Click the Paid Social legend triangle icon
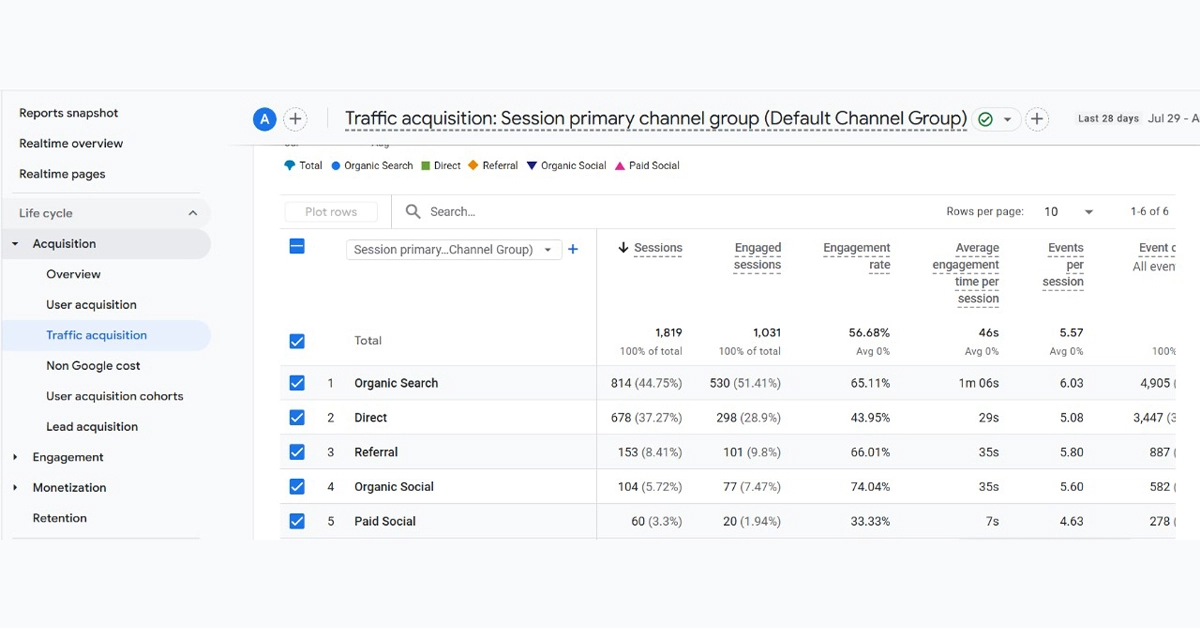This screenshot has width=1200, height=628. pos(620,166)
